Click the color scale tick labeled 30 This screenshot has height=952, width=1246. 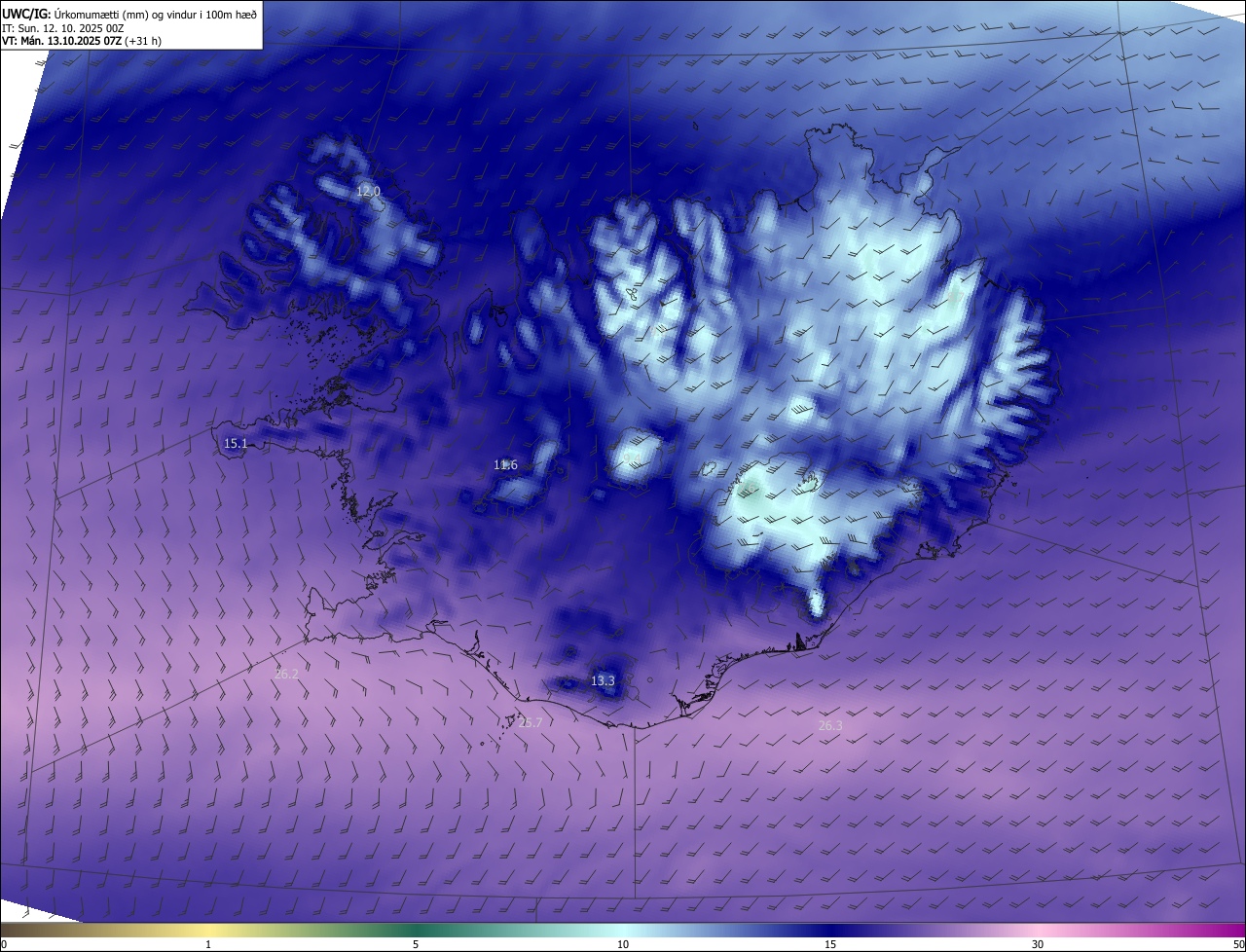1038,944
